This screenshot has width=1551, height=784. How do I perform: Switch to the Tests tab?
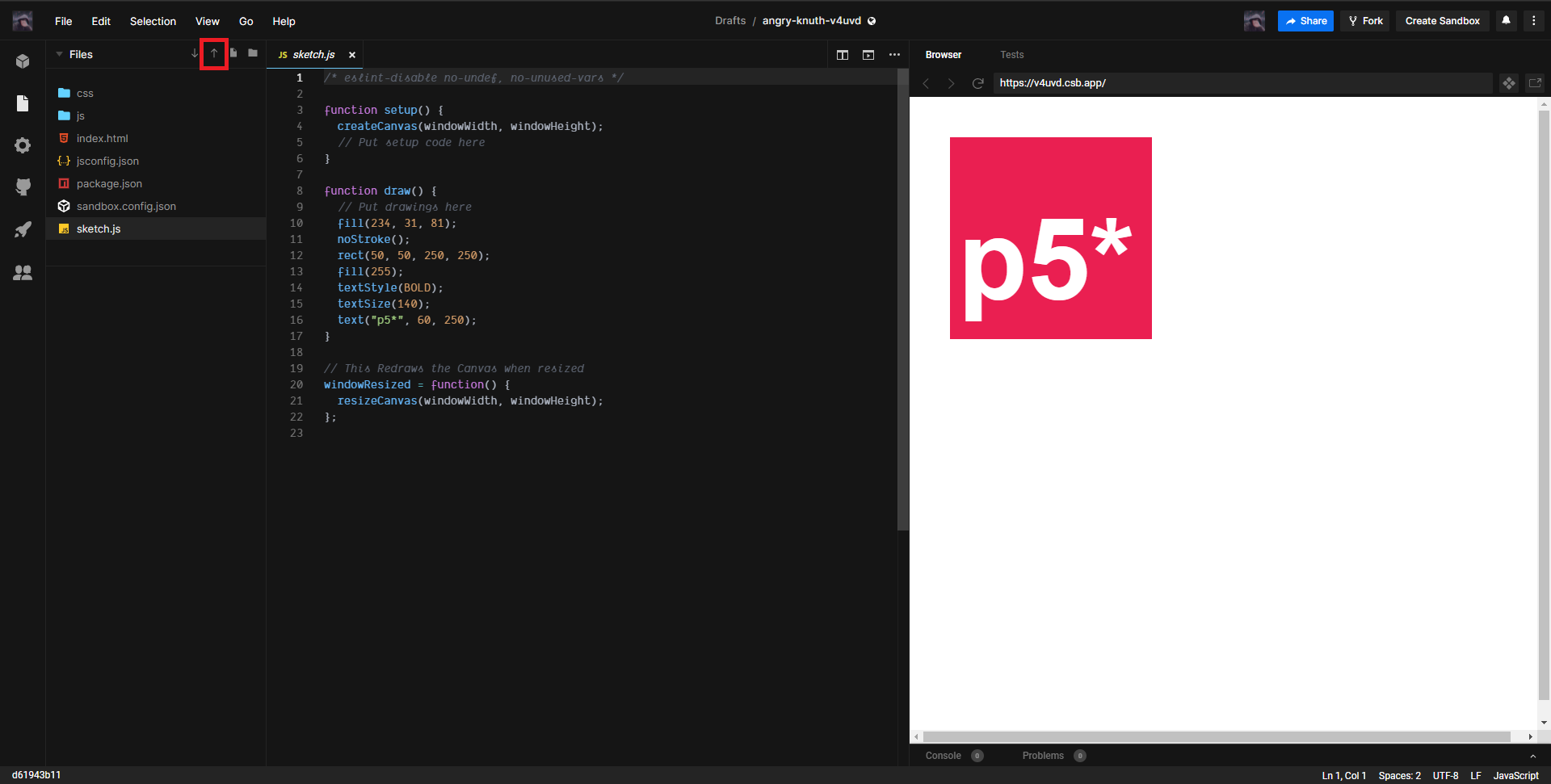pos(1011,55)
